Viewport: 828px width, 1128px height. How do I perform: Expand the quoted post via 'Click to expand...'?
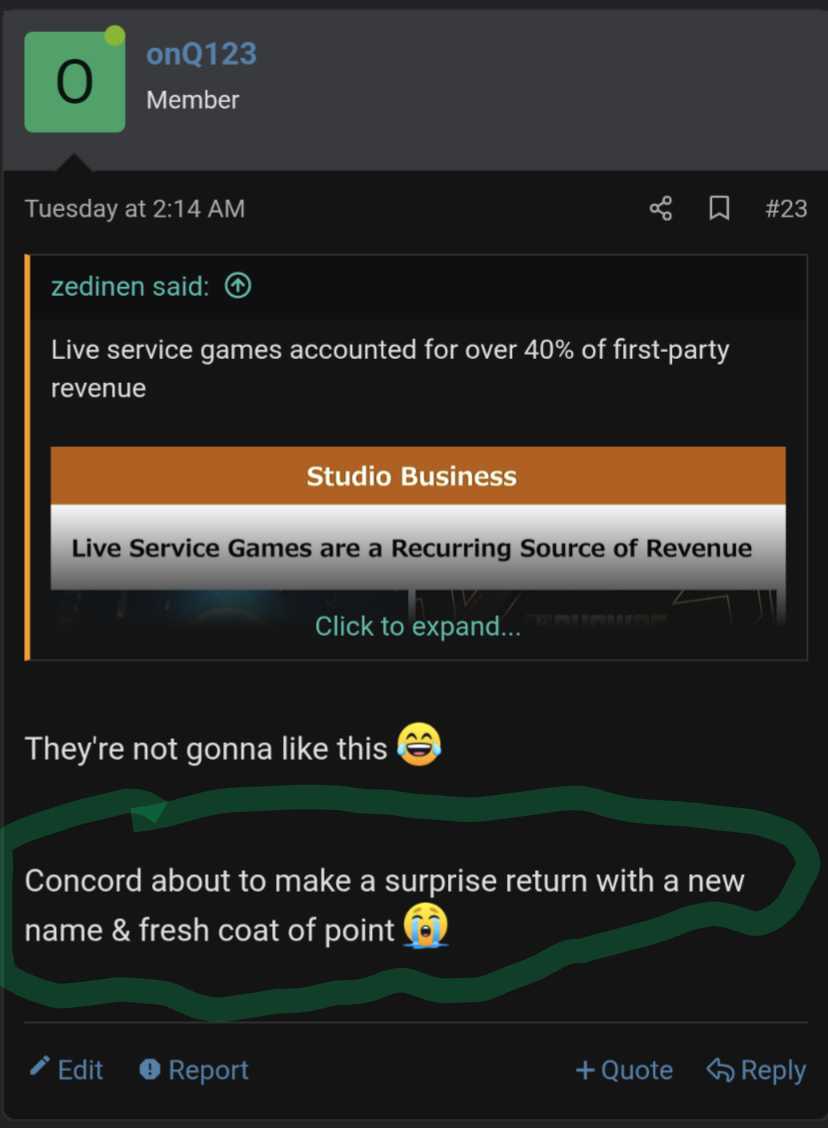point(417,626)
